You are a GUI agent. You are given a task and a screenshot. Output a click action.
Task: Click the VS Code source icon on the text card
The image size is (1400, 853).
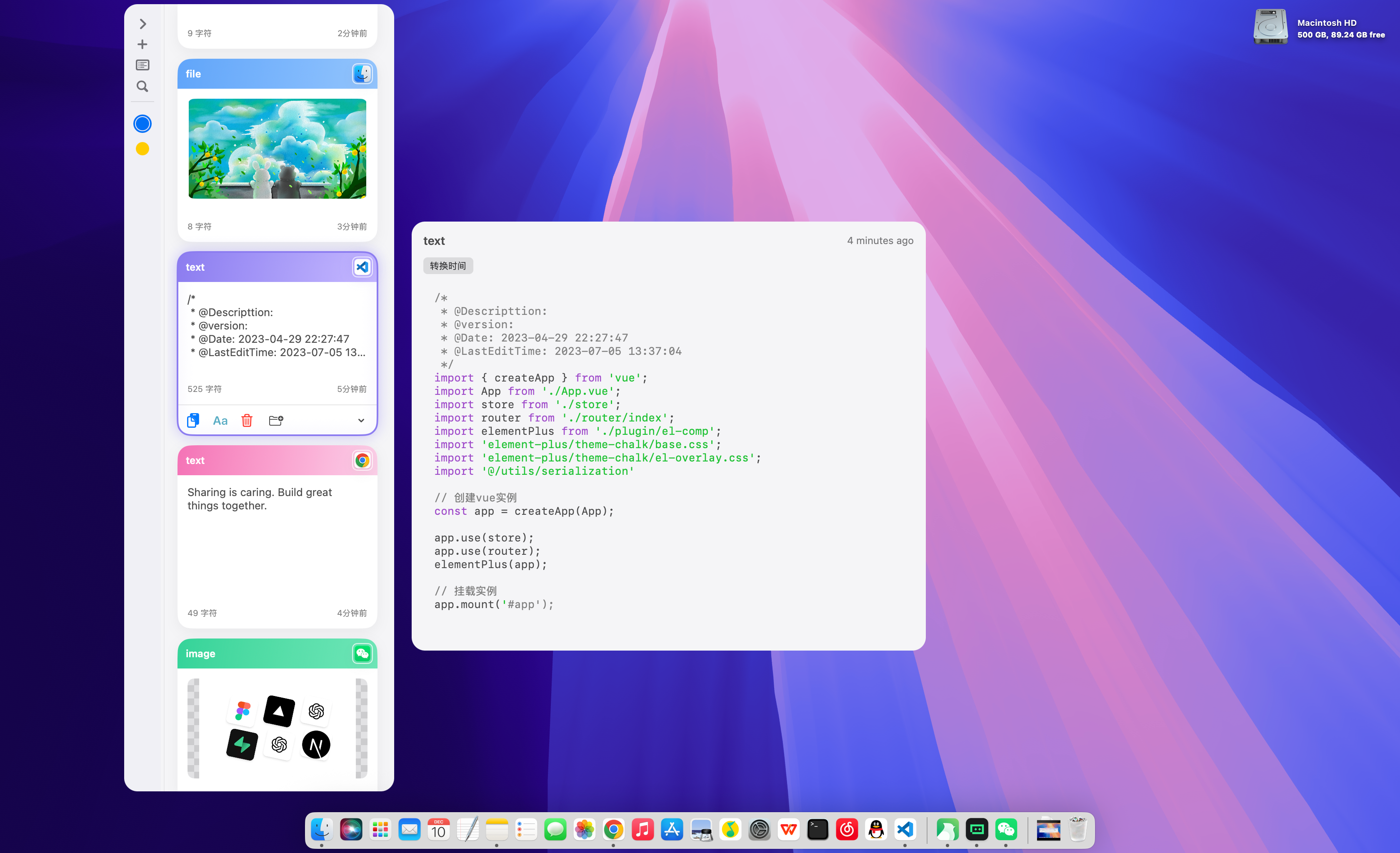coord(362,267)
